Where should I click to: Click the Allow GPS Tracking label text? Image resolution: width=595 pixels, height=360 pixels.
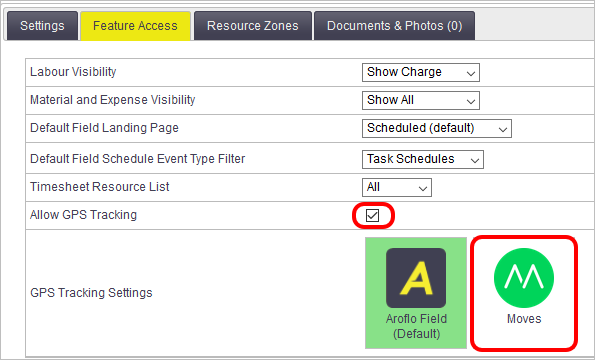click(x=83, y=215)
